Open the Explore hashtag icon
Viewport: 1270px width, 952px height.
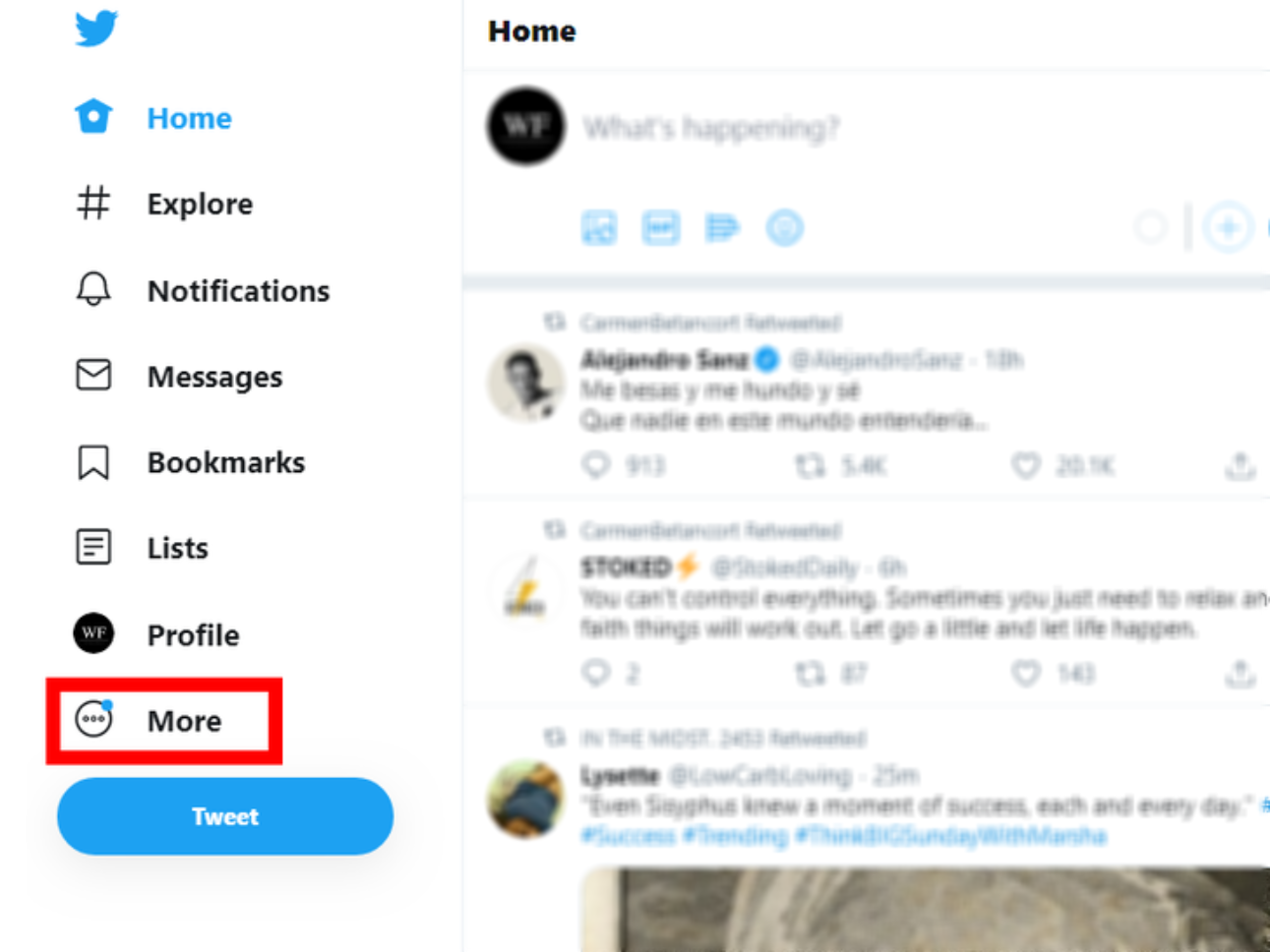[x=93, y=204]
